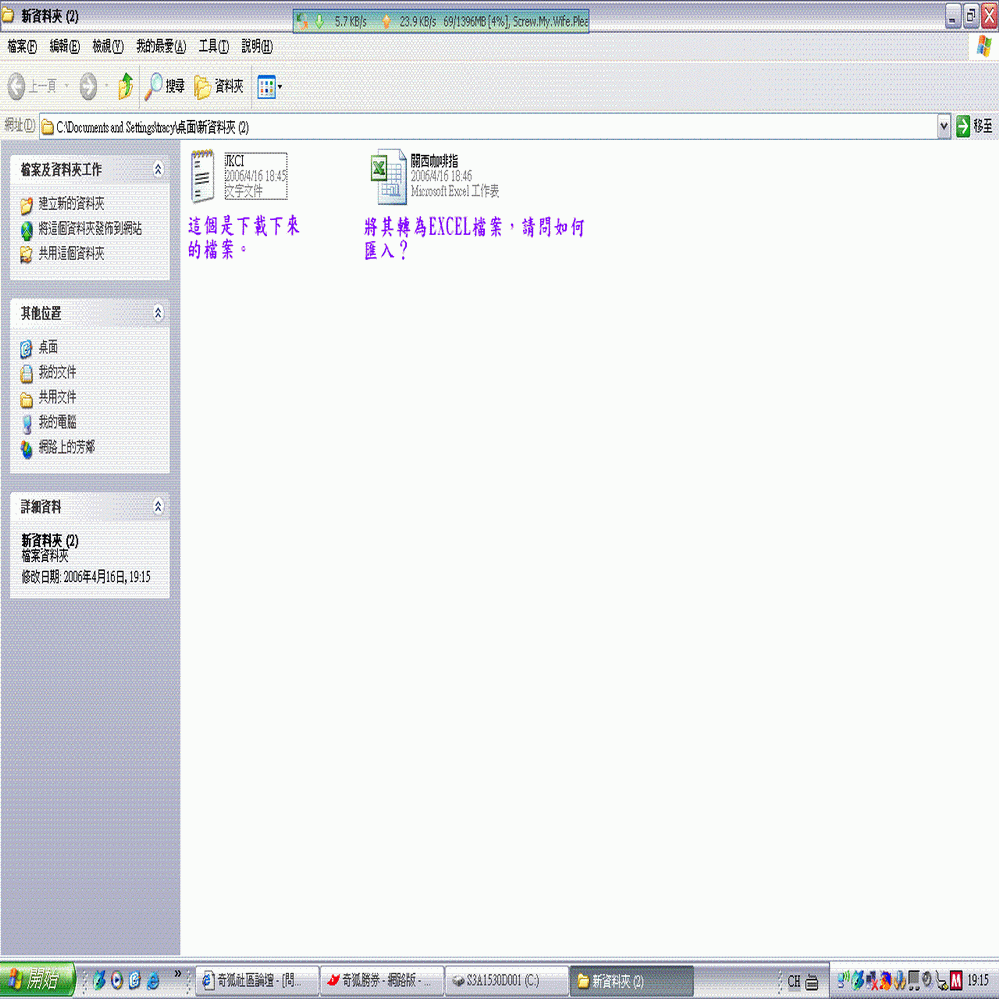Collapse the 檔案及資料夾工作 panel
999x999 pixels.
158,170
